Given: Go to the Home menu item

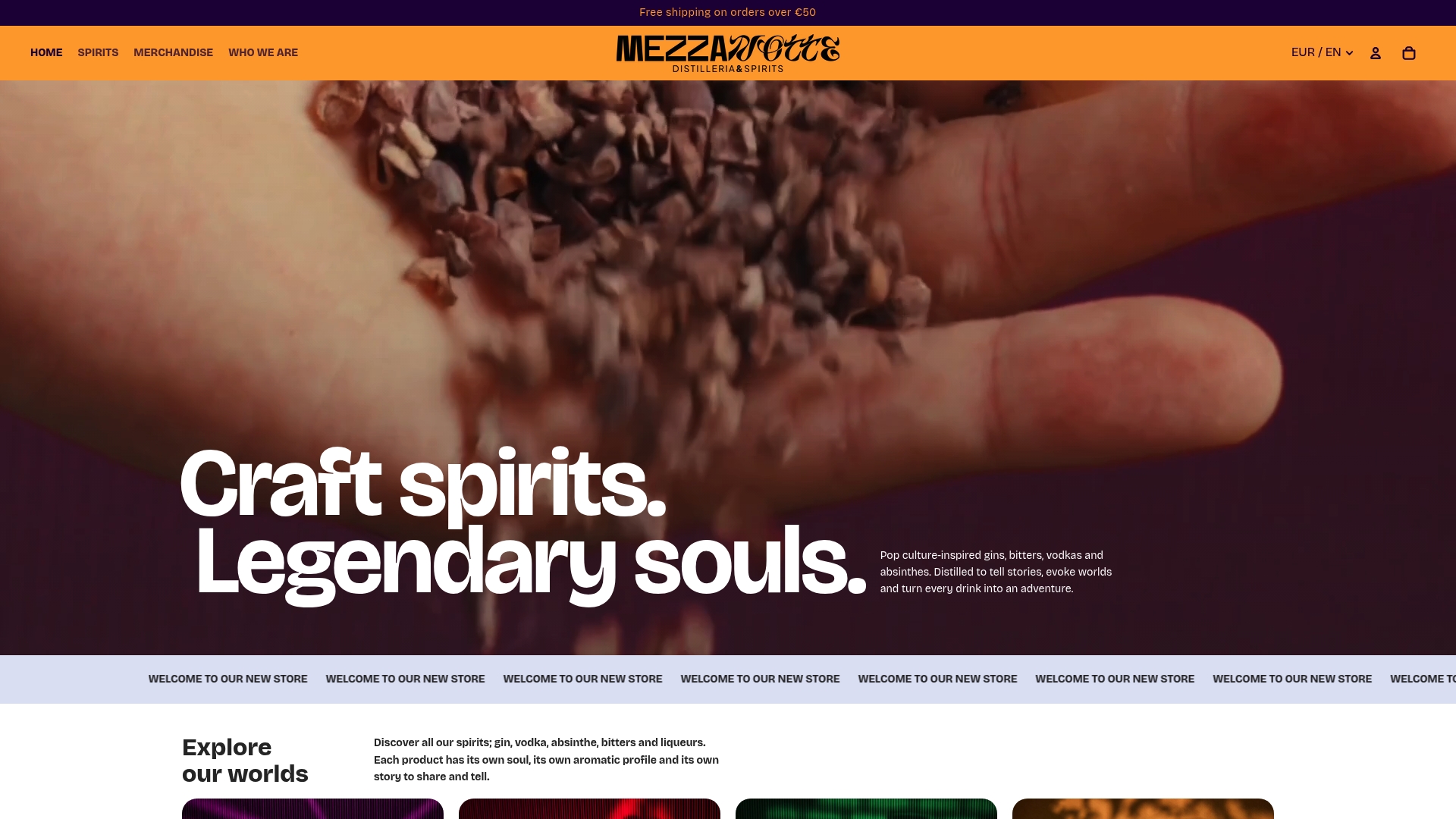Looking at the screenshot, I should pos(46,52).
